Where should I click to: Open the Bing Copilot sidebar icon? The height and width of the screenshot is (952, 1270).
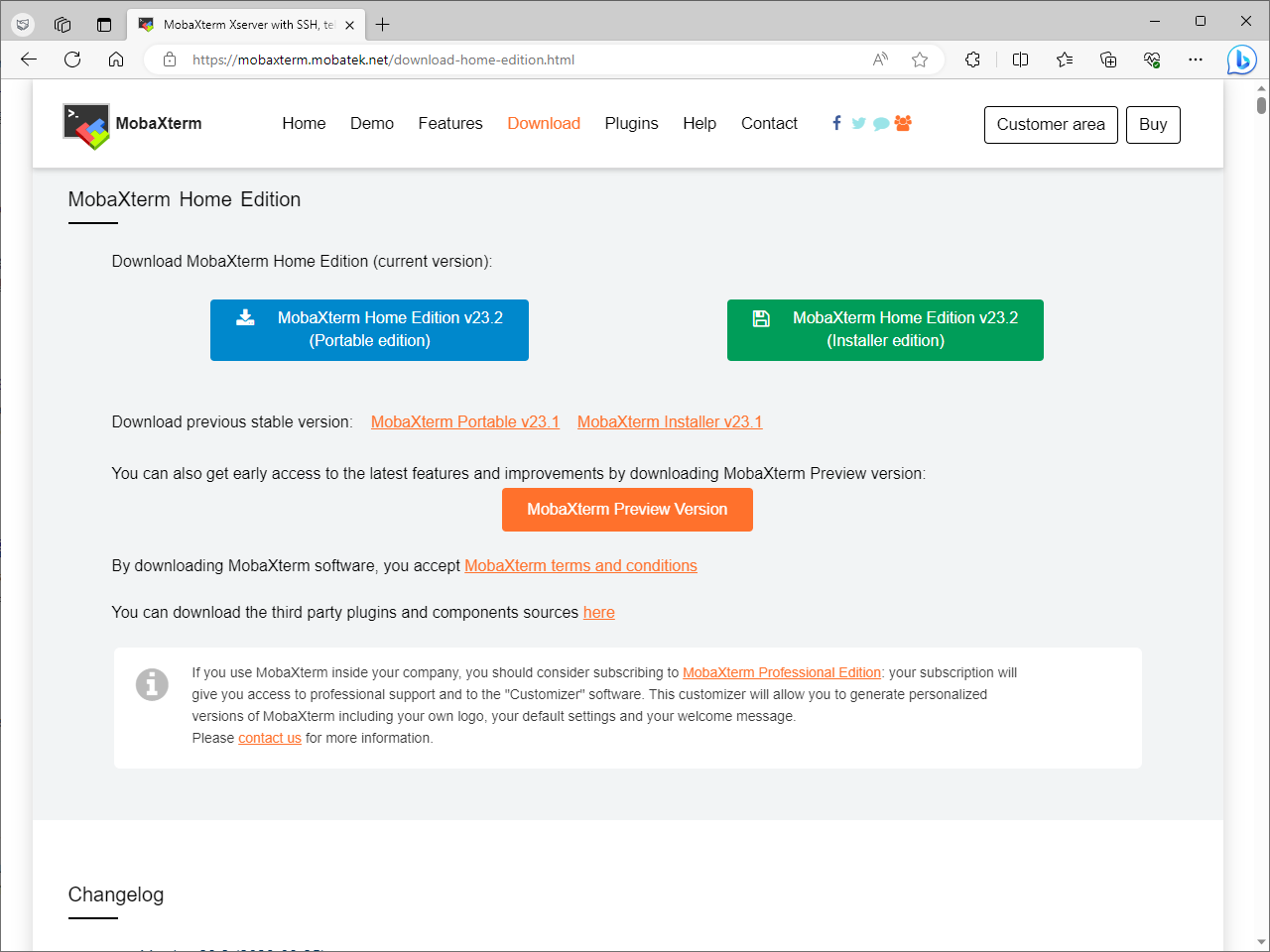pos(1241,59)
